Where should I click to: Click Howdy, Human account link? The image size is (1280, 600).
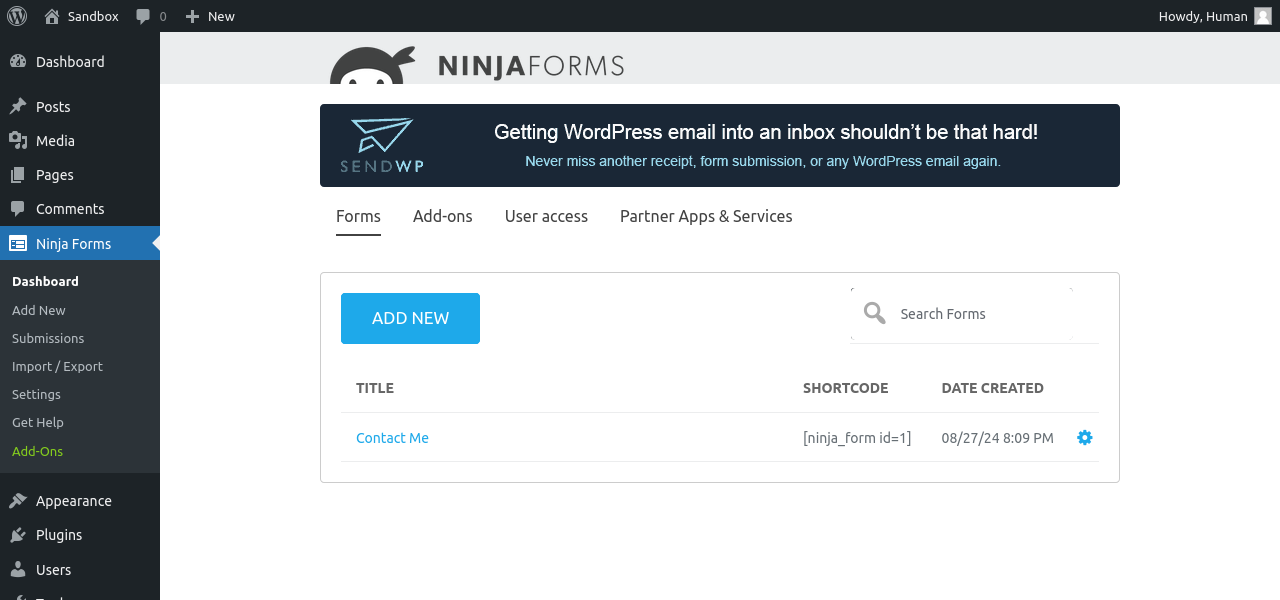[x=1203, y=16]
